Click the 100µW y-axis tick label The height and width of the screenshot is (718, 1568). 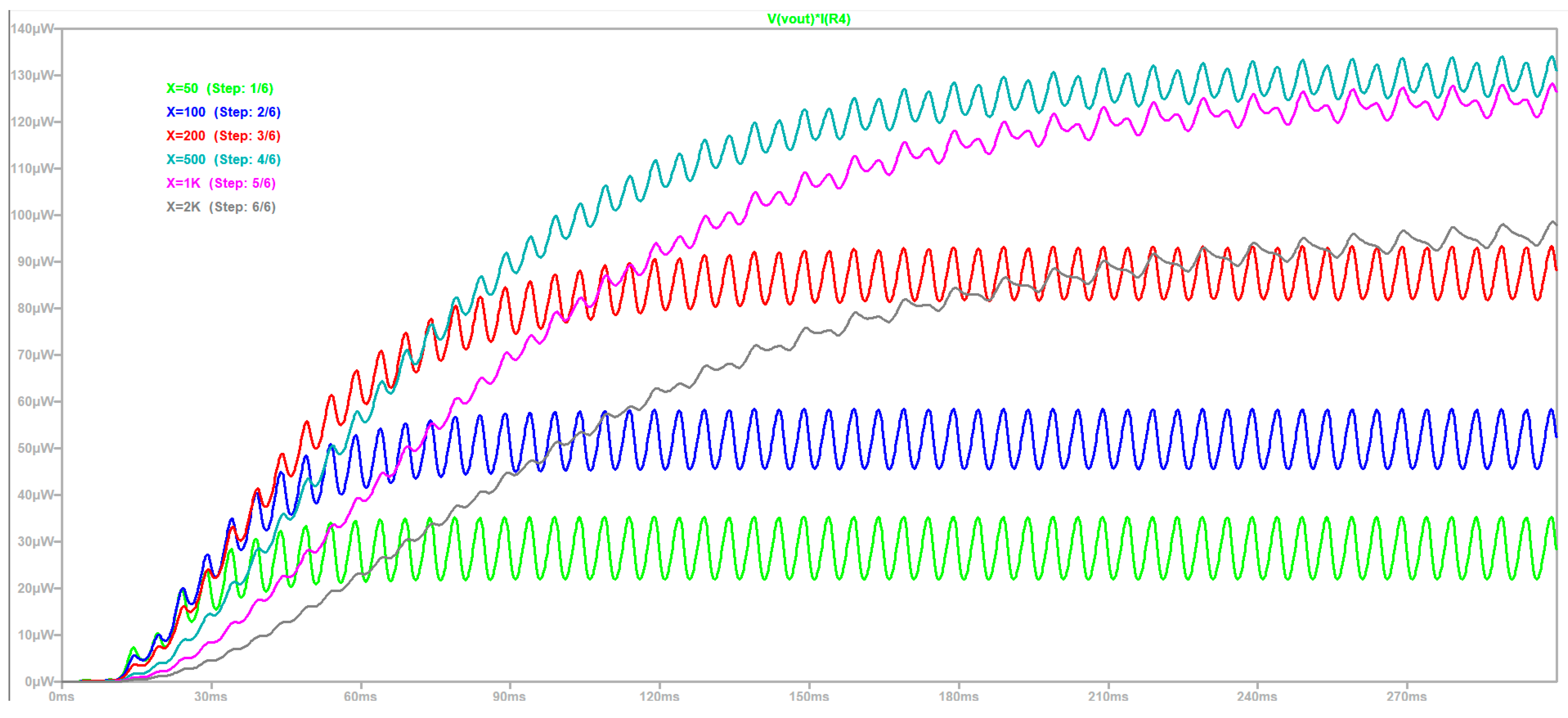point(32,215)
